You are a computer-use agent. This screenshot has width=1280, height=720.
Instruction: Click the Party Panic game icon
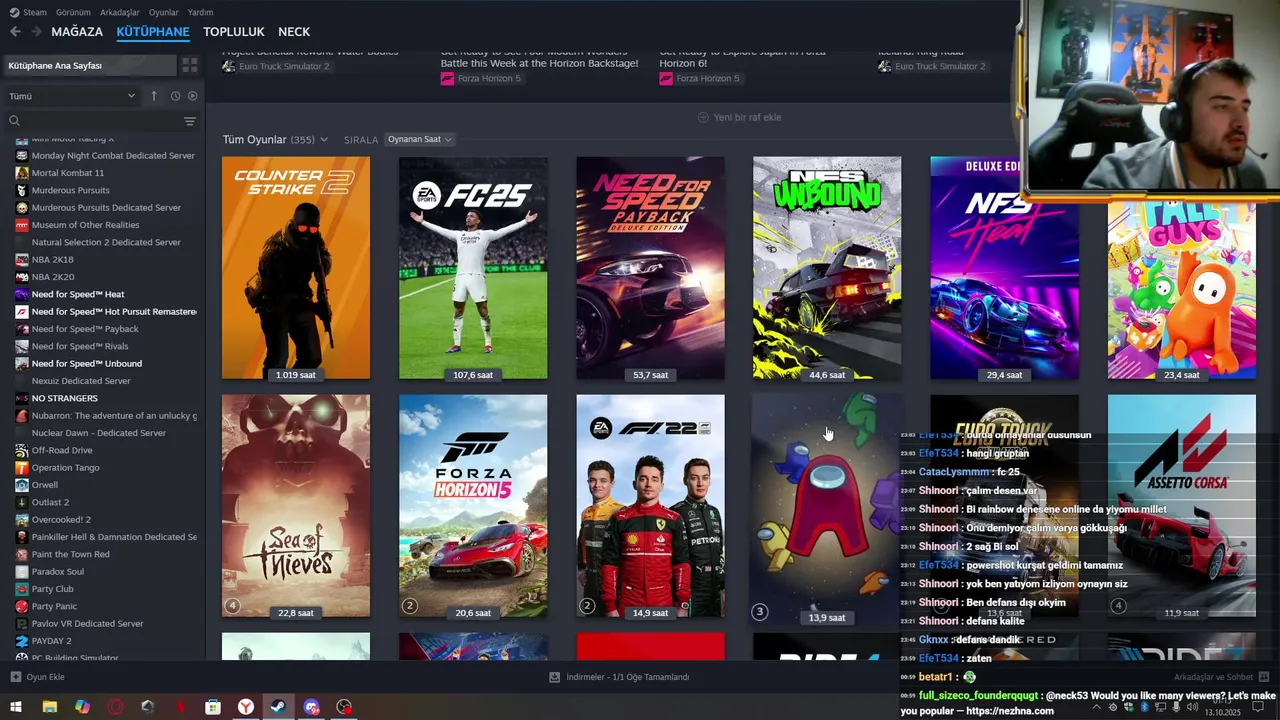point(22,606)
